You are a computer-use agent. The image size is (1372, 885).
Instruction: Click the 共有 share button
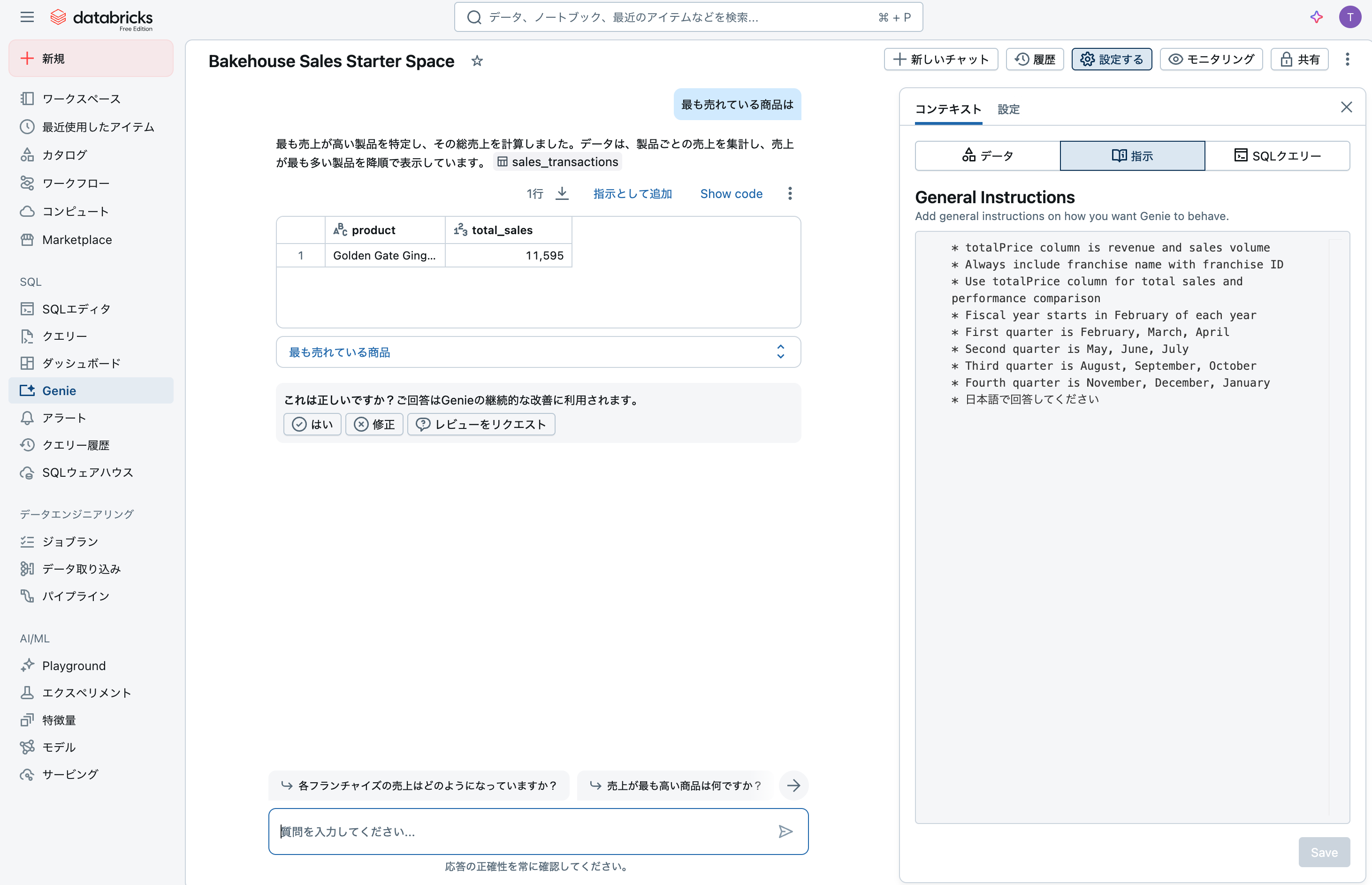pos(1300,59)
